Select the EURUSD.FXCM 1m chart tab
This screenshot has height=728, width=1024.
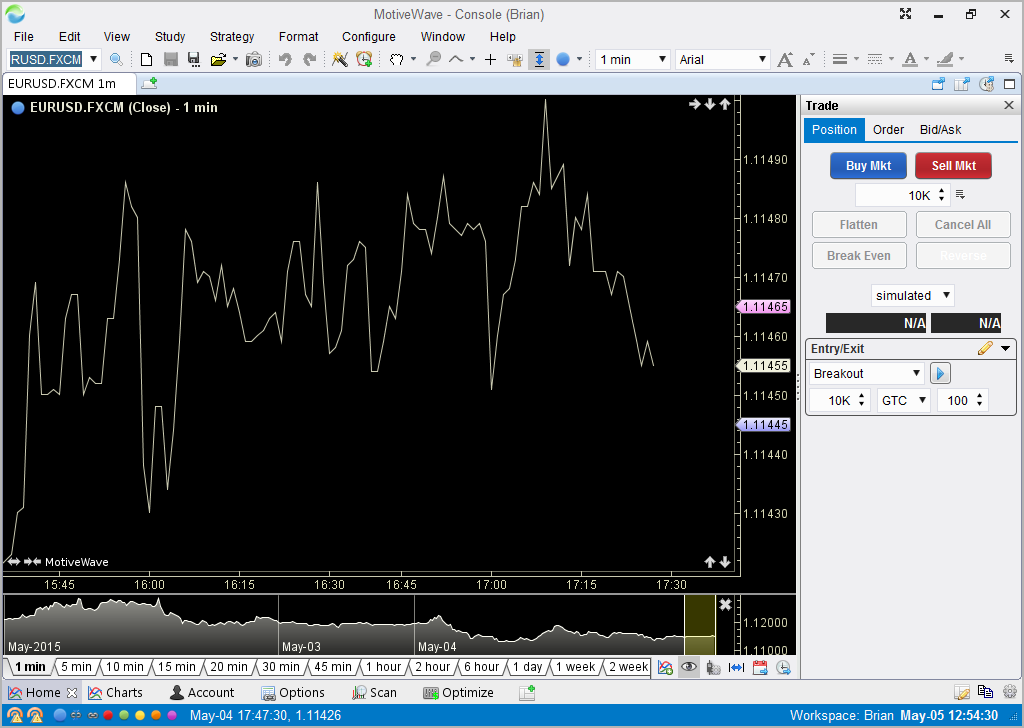[69, 84]
